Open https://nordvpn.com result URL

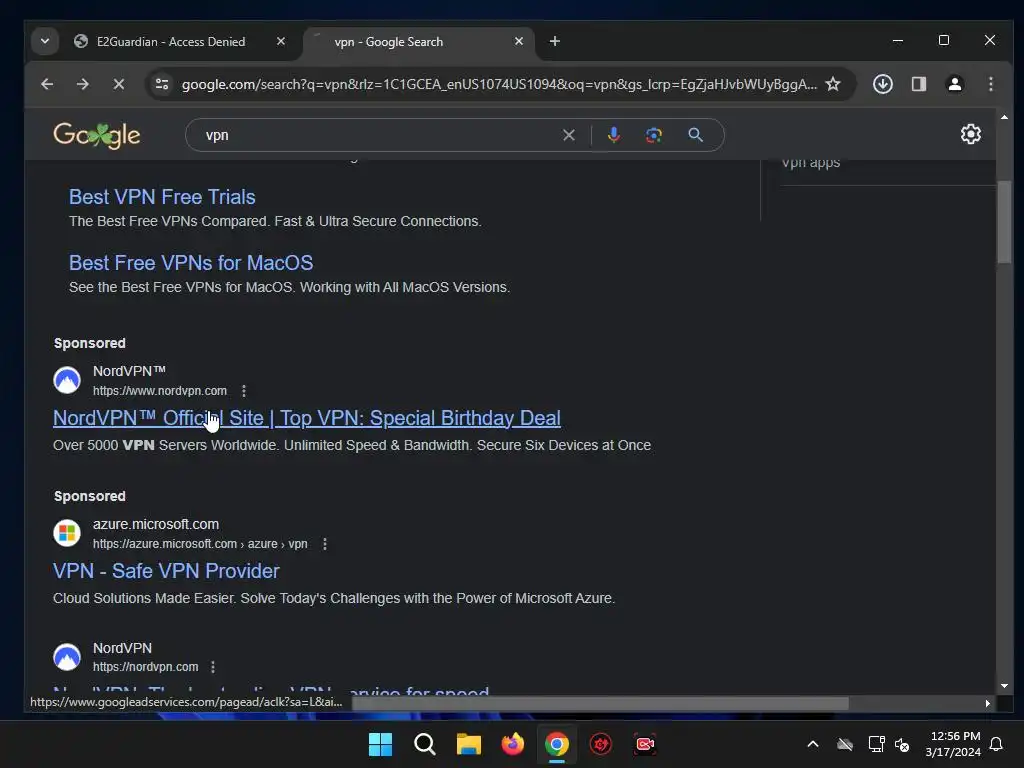point(145,667)
